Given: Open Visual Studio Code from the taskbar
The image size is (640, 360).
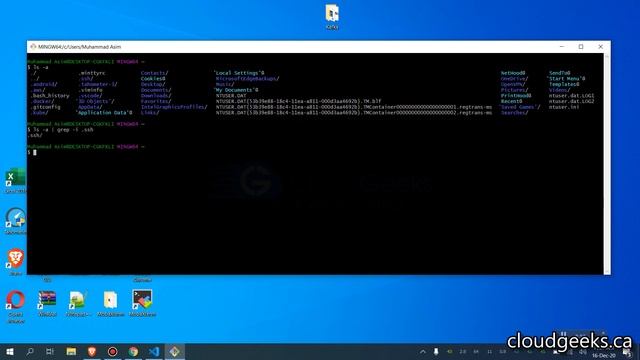Looking at the screenshot, I should coord(154,351).
